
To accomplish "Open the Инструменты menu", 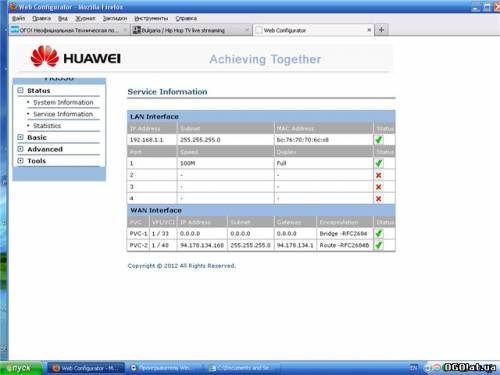I will tap(151, 18).
